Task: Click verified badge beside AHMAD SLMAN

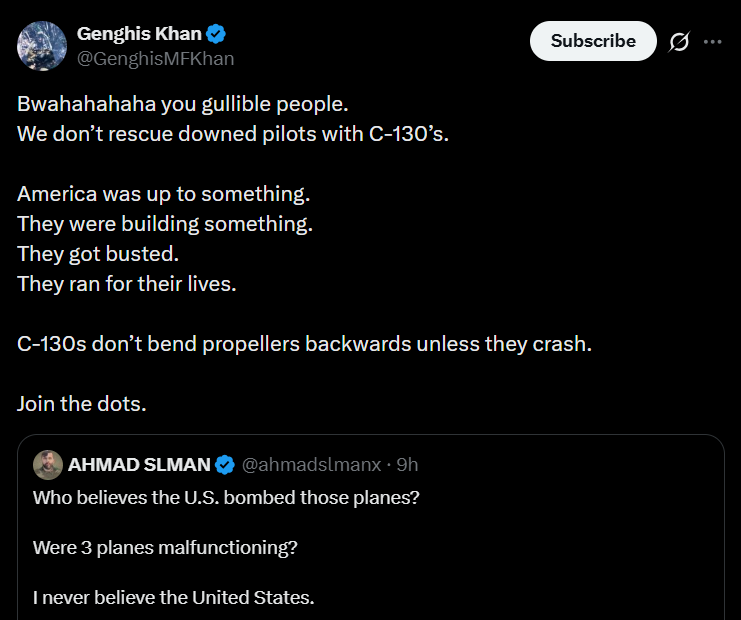Action: 225,465
